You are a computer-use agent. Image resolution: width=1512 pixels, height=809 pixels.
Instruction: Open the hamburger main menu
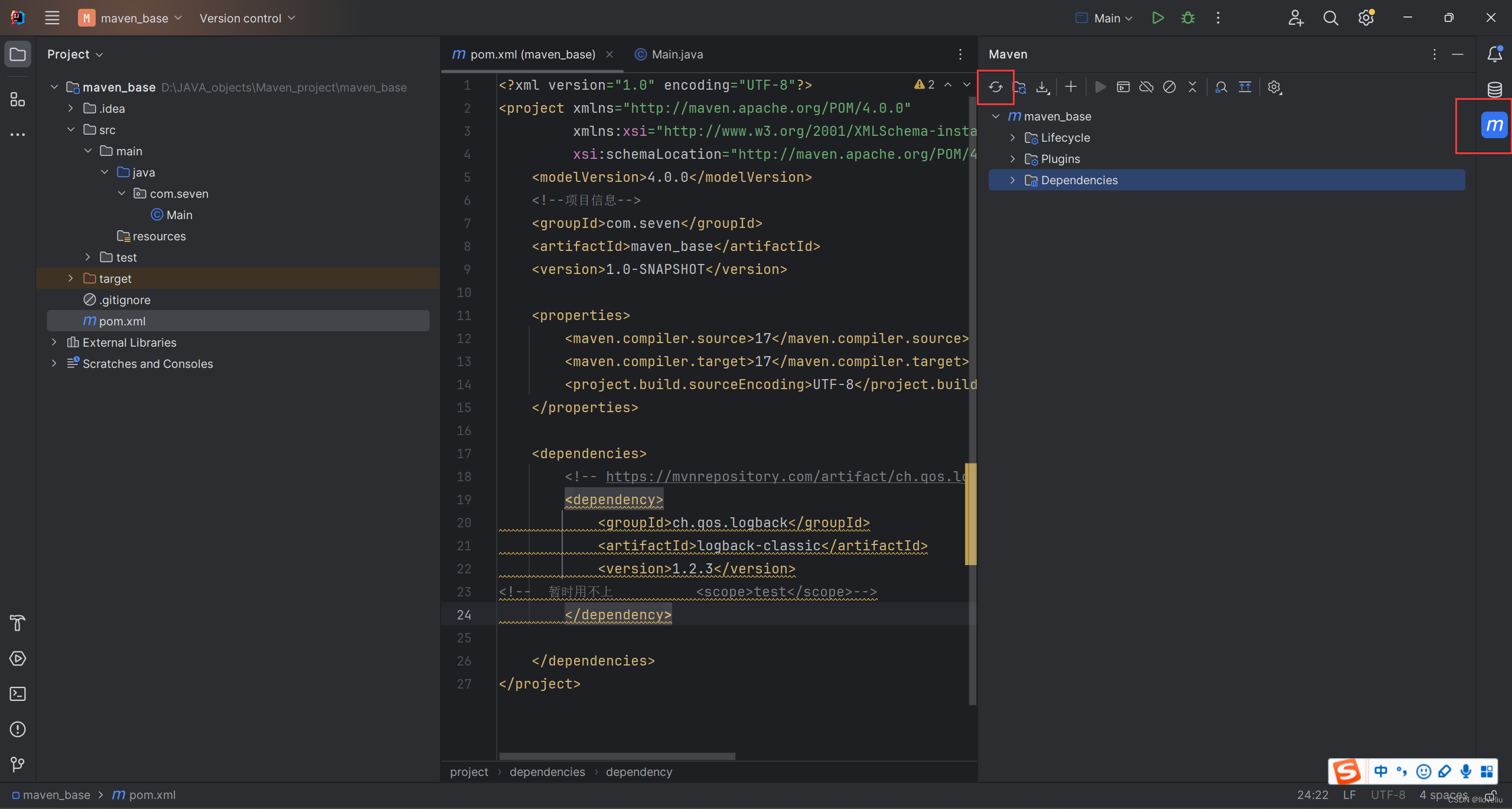tap(52, 18)
